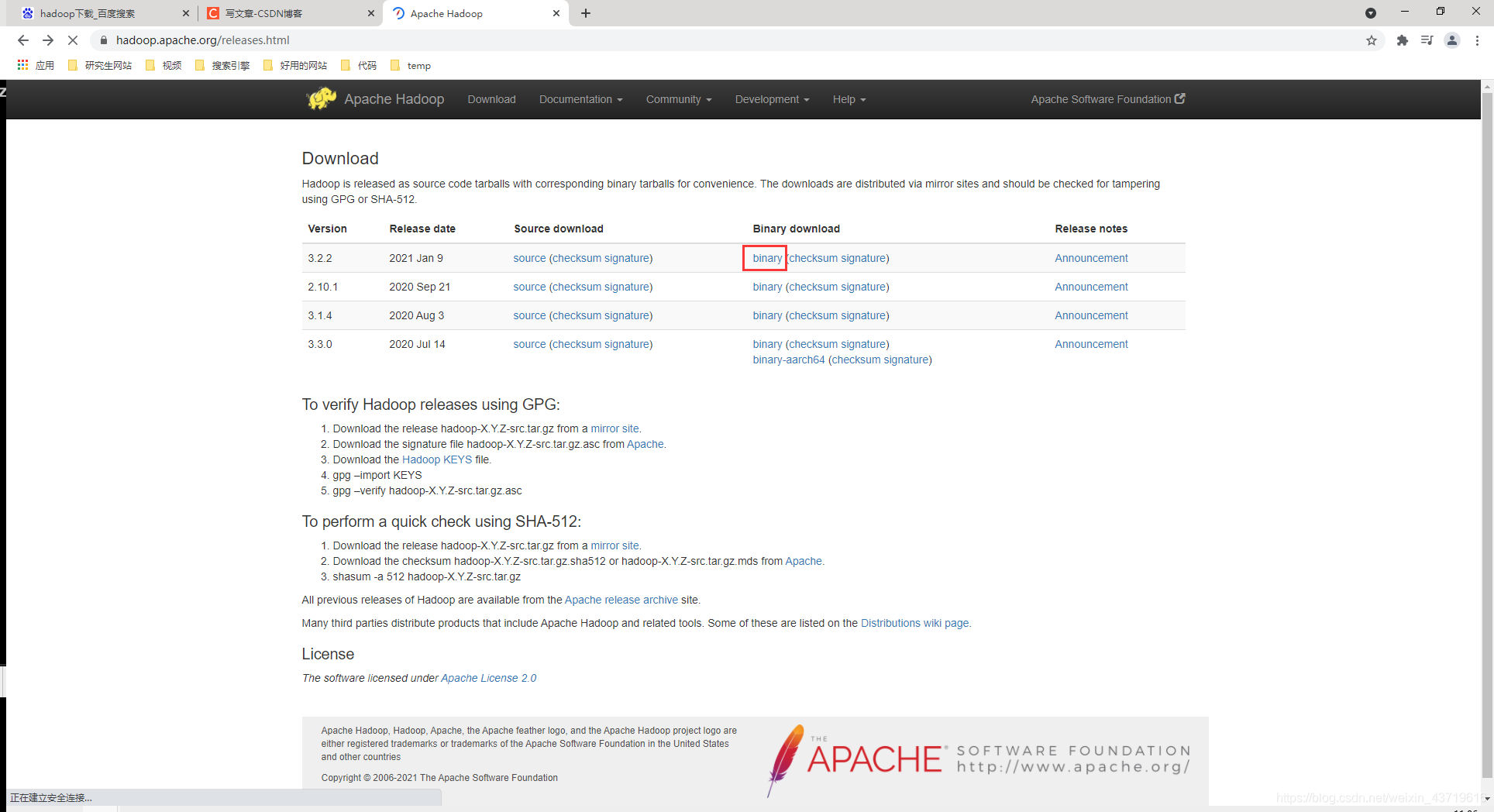Click the site lock icon in address bar
This screenshot has height=812, width=1494.
click(x=103, y=40)
